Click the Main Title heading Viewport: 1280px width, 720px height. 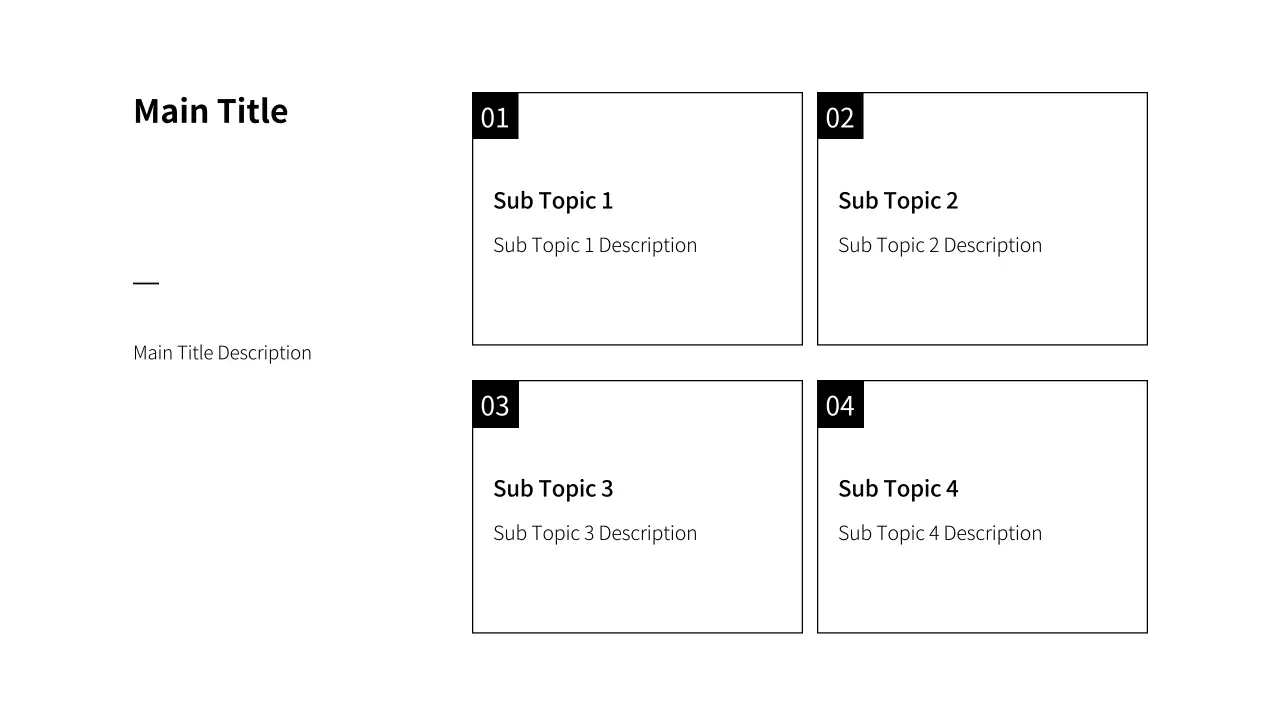point(210,111)
